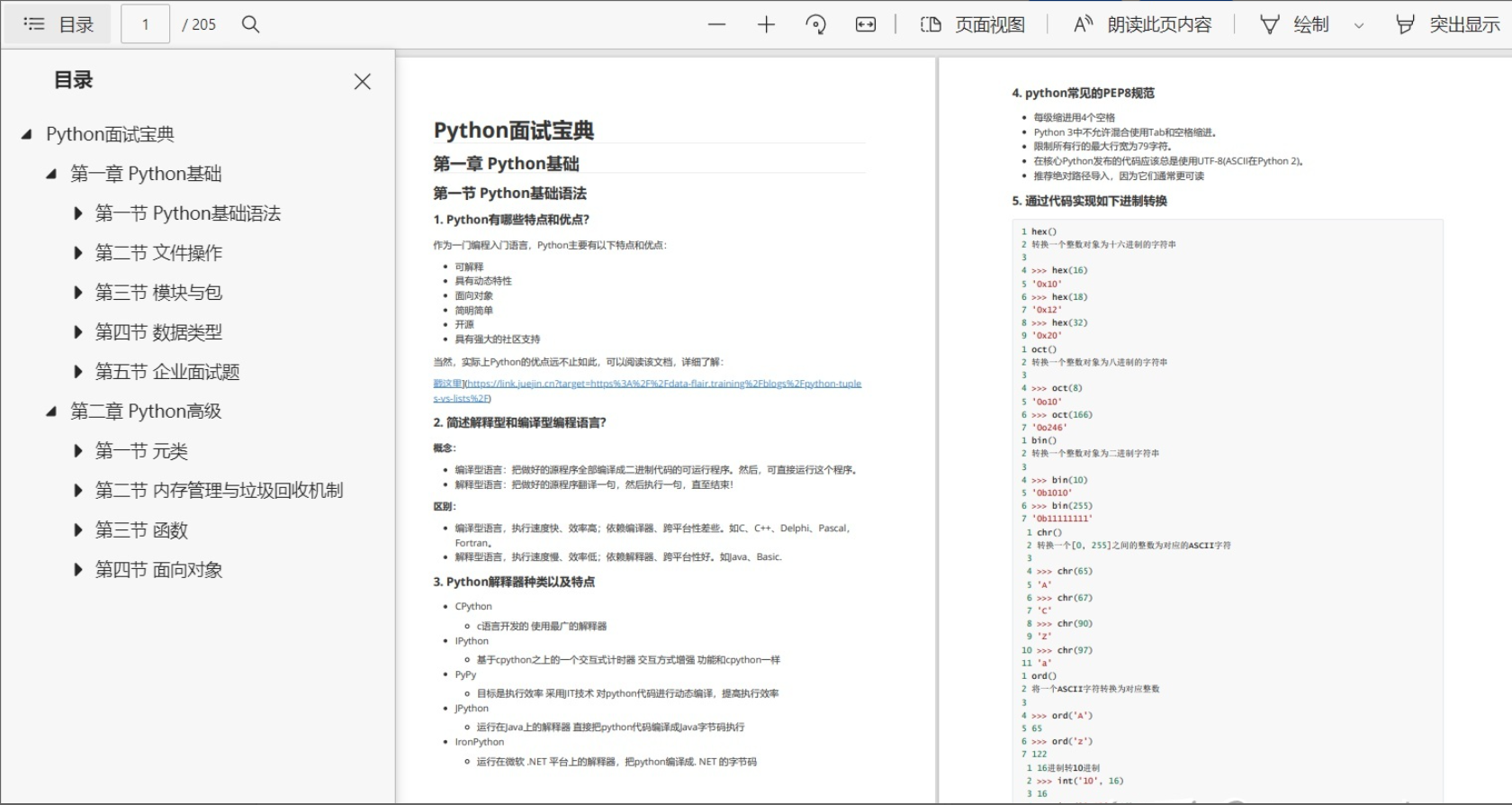
Task: Click heading 1. Python有哪些特点和优点?
Action: tap(511, 220)
